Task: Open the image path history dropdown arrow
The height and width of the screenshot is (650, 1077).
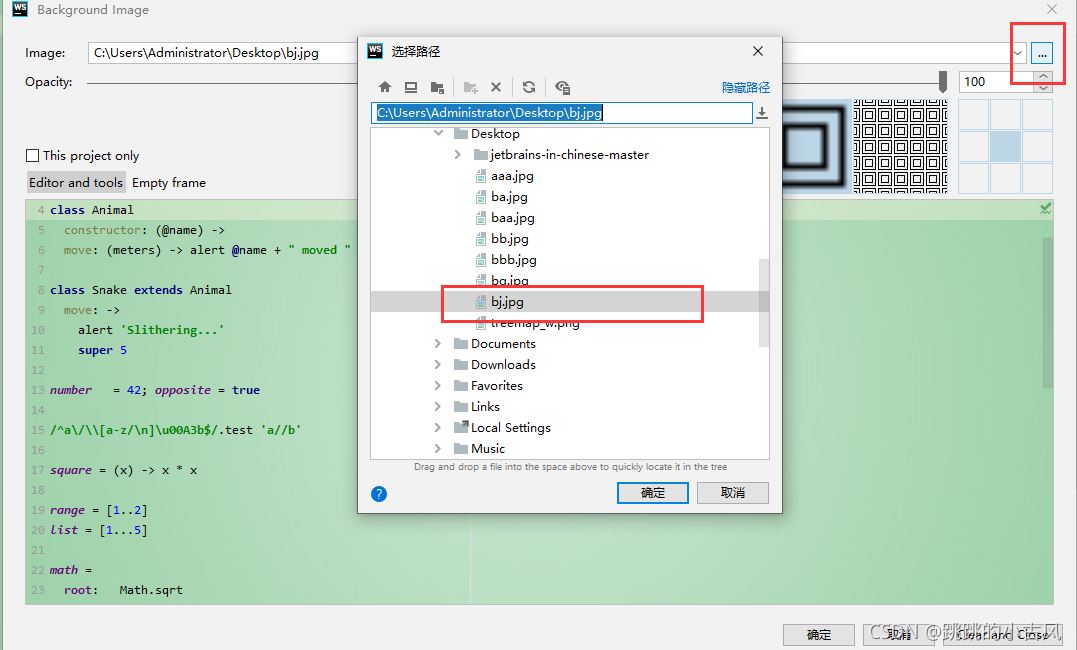Action: [1017, 51]
